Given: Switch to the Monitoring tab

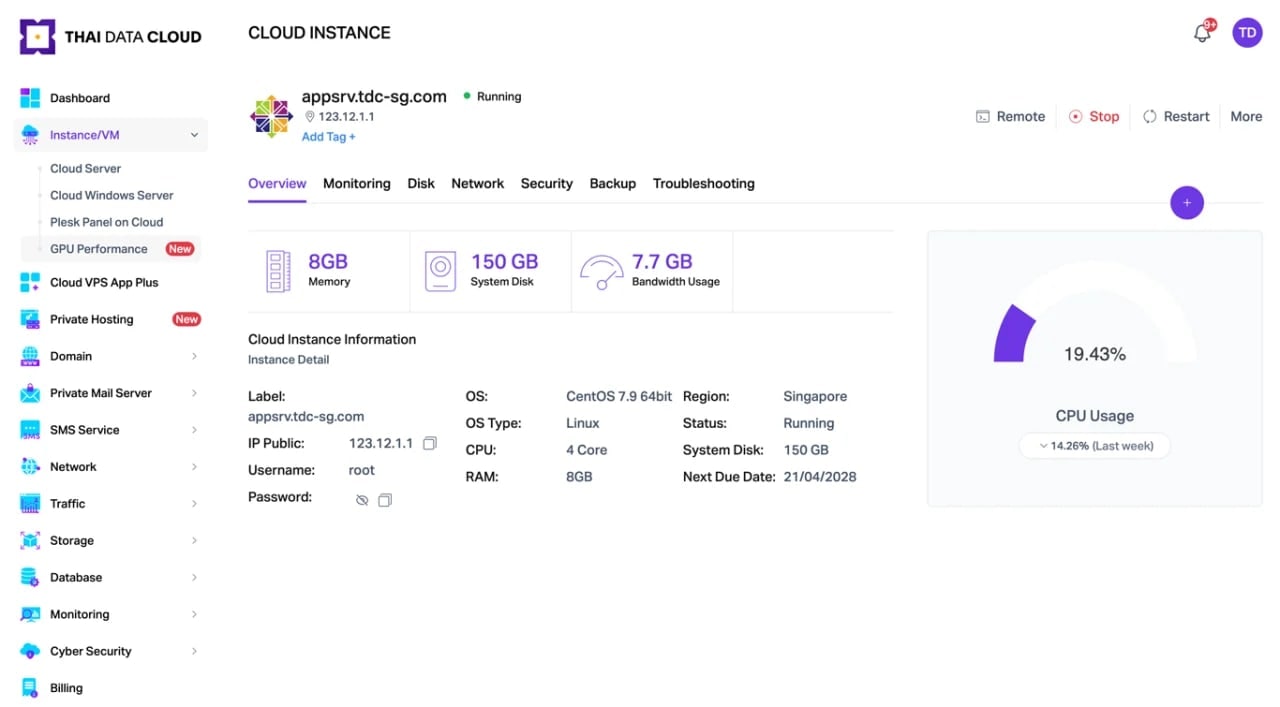Looking at the screenshot, I should pyautogui.click(x=356, y=183).
